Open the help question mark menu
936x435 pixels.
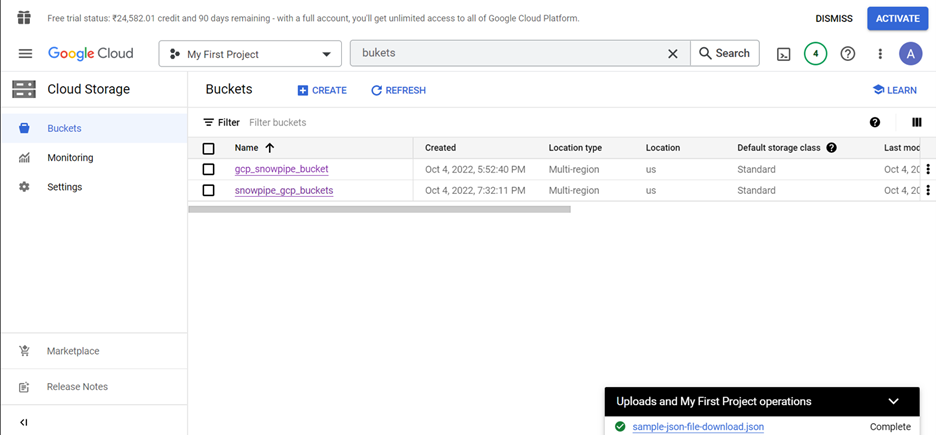coord(848,54)
